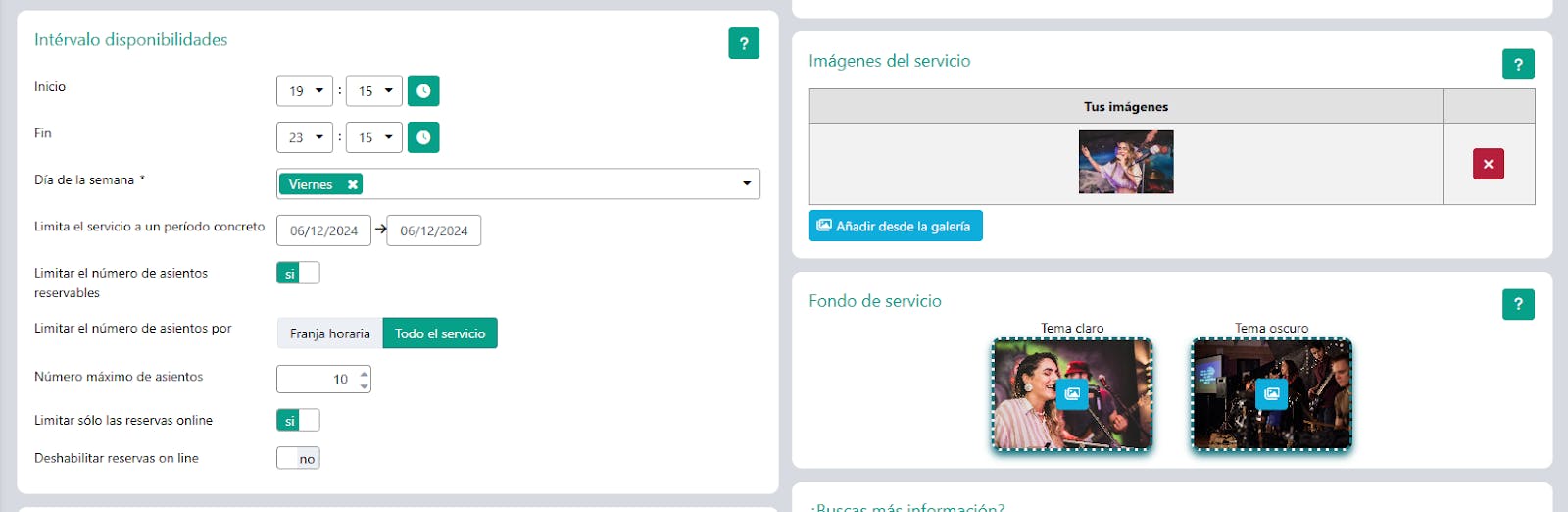Screen dimensions: 1568x512
Task: Select the Tema oscuro background thumbnail
Action: [x=1271, y=394]
